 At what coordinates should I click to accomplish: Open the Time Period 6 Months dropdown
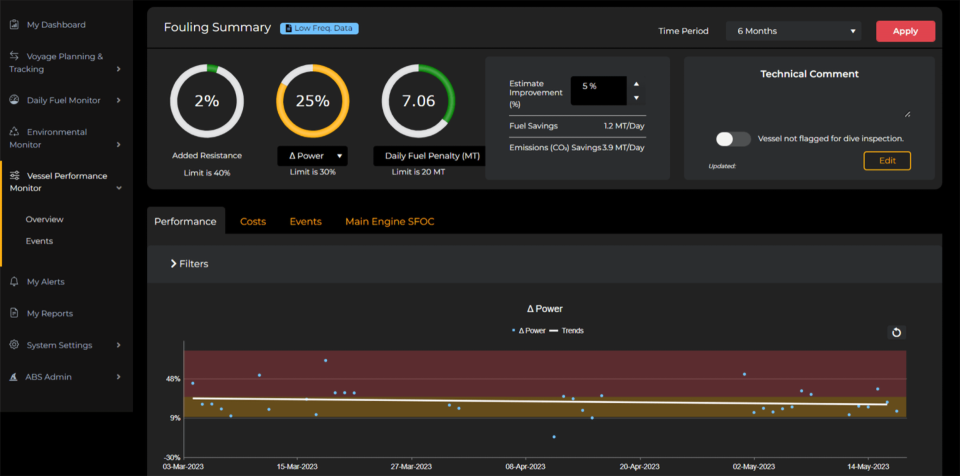pyautogui.click(x=793, y=31)
